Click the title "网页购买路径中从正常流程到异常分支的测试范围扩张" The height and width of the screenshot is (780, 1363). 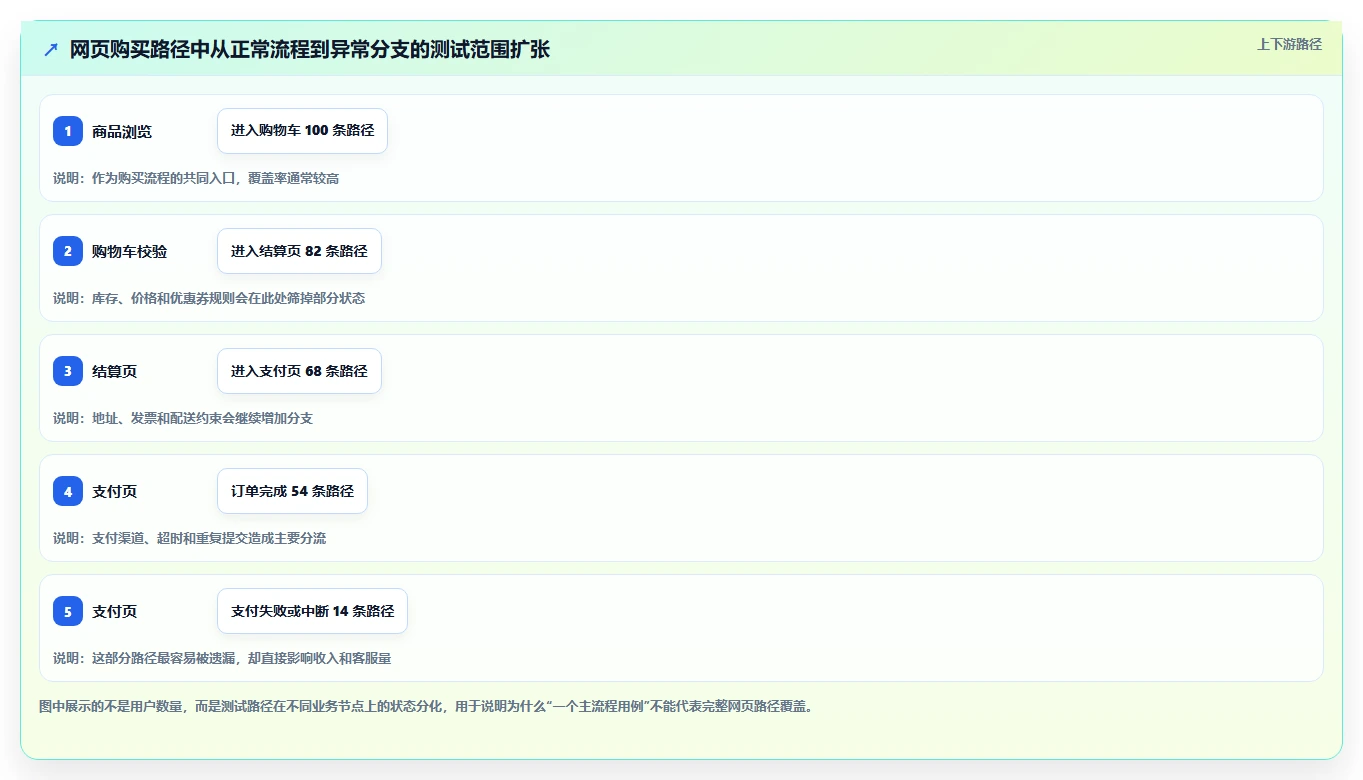tap(310, 50)
